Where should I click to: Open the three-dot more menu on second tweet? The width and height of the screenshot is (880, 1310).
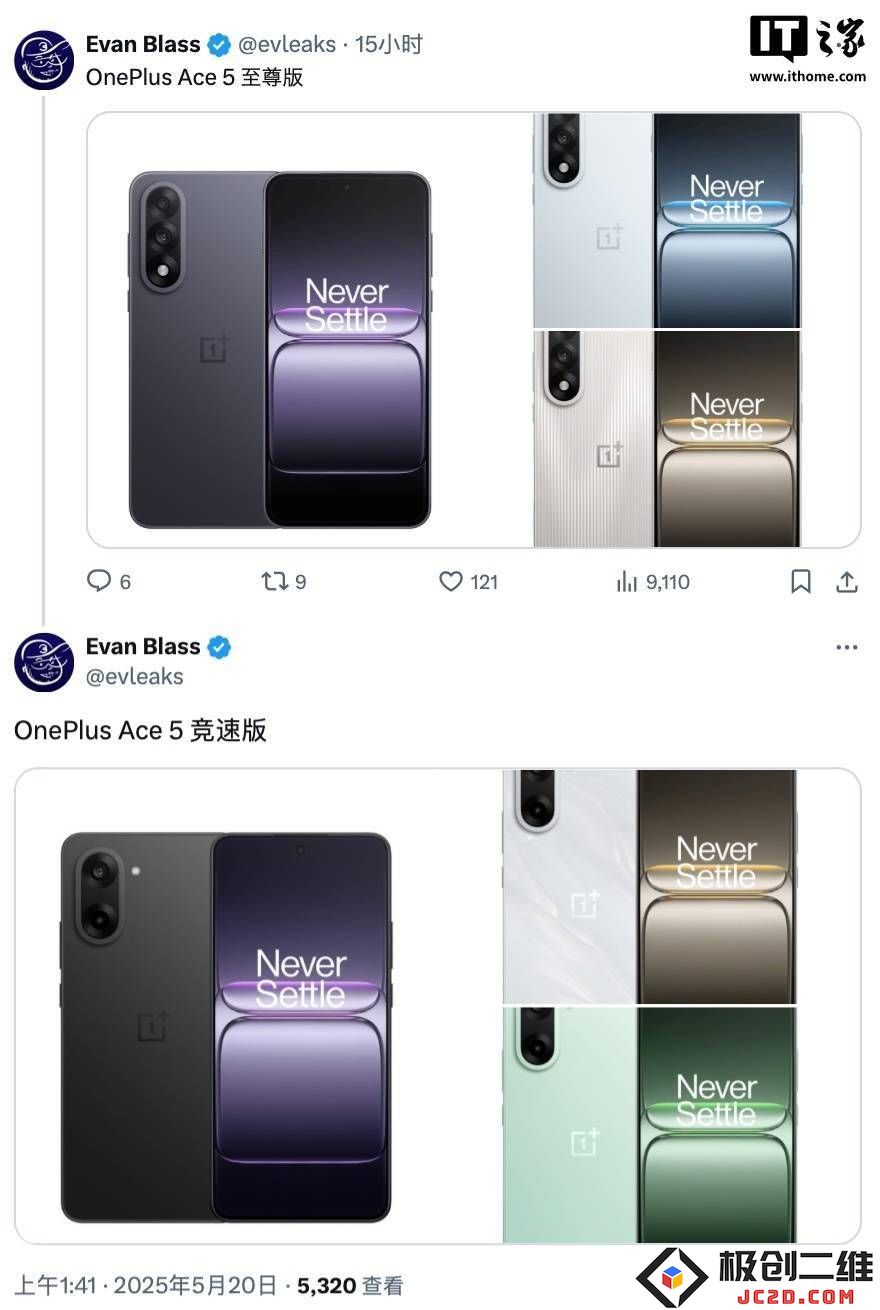(x=846, y=648)
